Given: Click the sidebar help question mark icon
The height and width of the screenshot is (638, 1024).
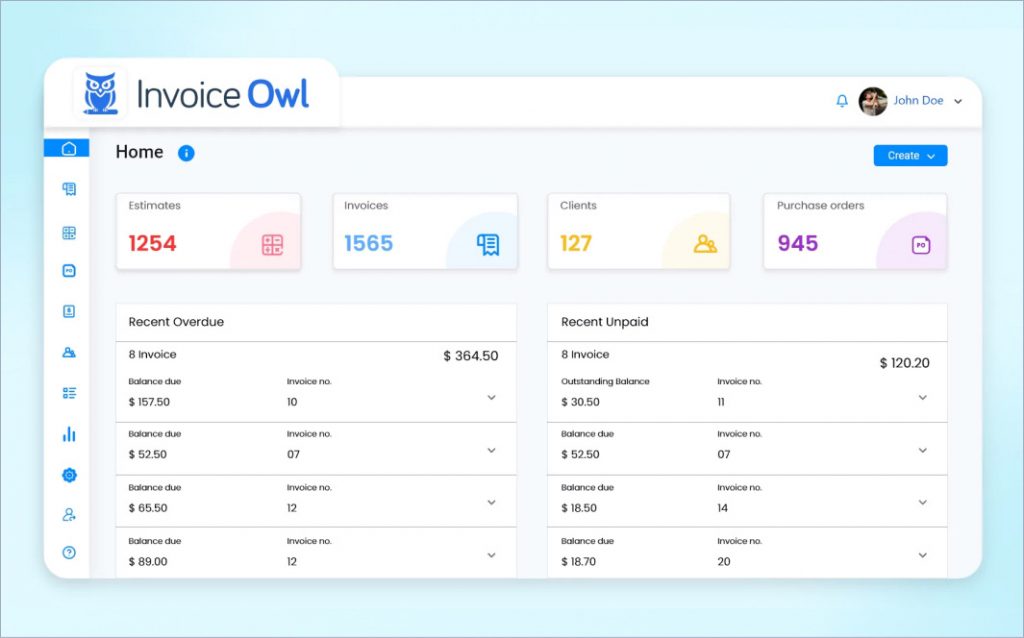Looking at the screenshot, I should pyautogui.click(x=69, y=552).
